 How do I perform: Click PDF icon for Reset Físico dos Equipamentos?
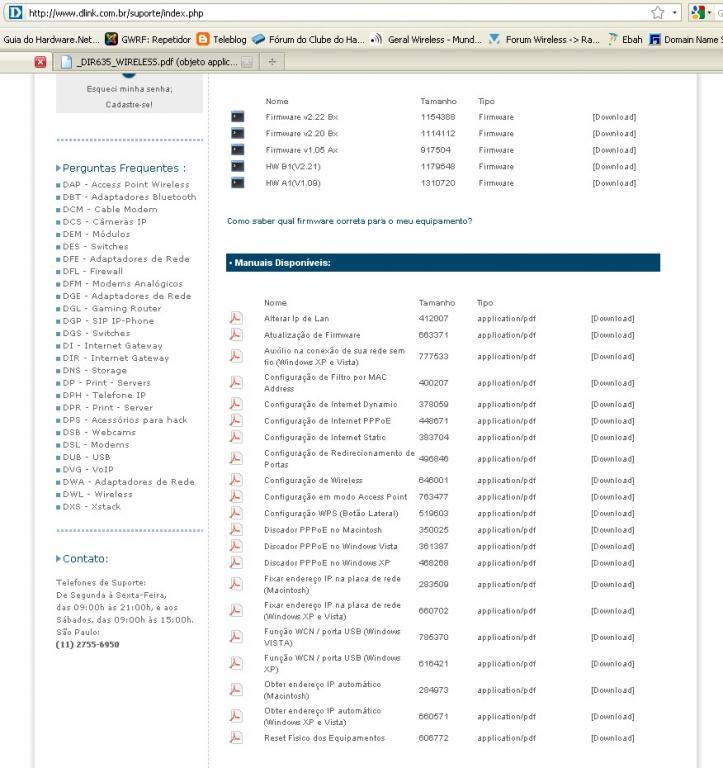[236, 738]
